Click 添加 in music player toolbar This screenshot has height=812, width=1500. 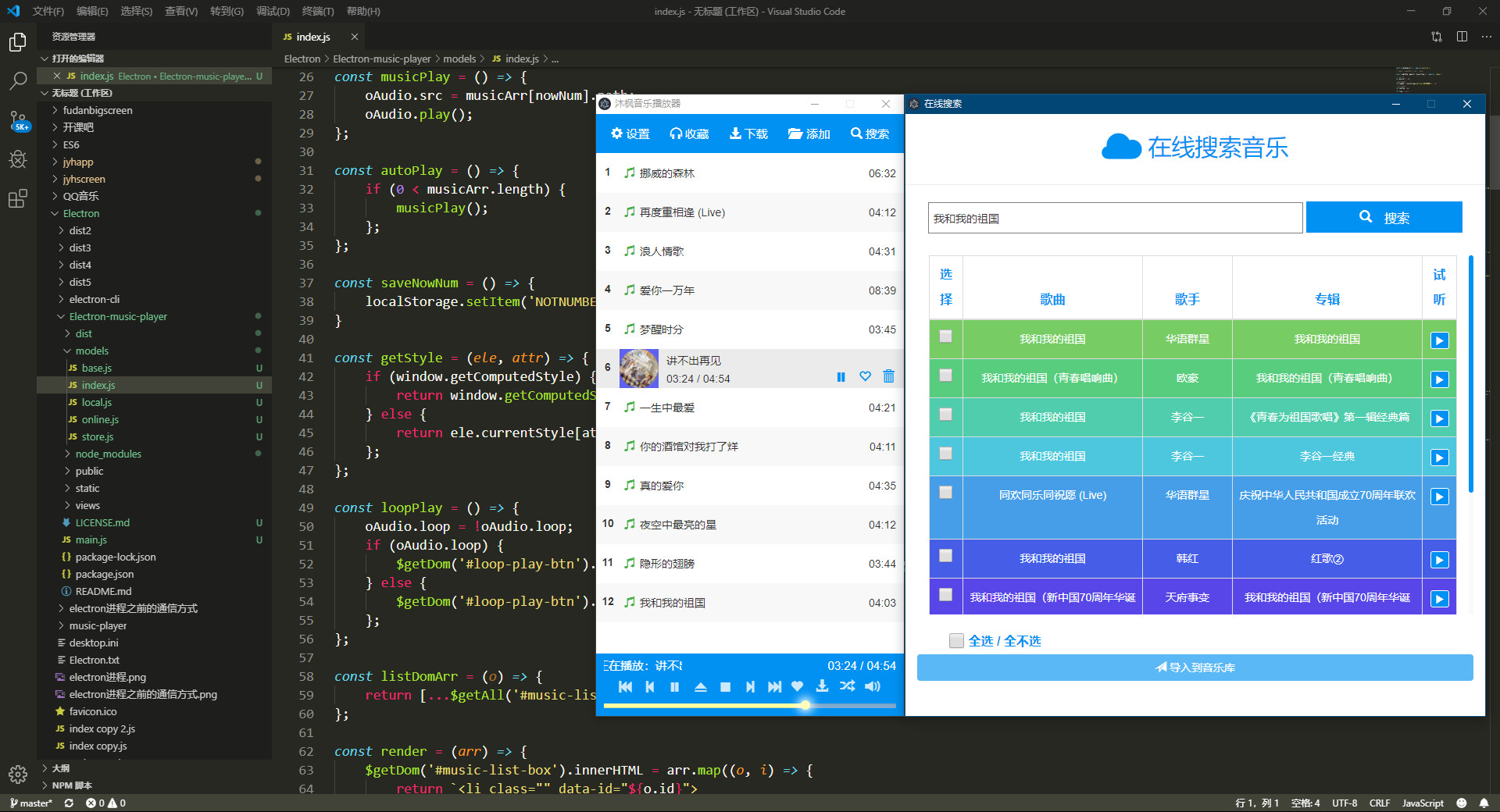pyautogui.click(x=809, y=134)
